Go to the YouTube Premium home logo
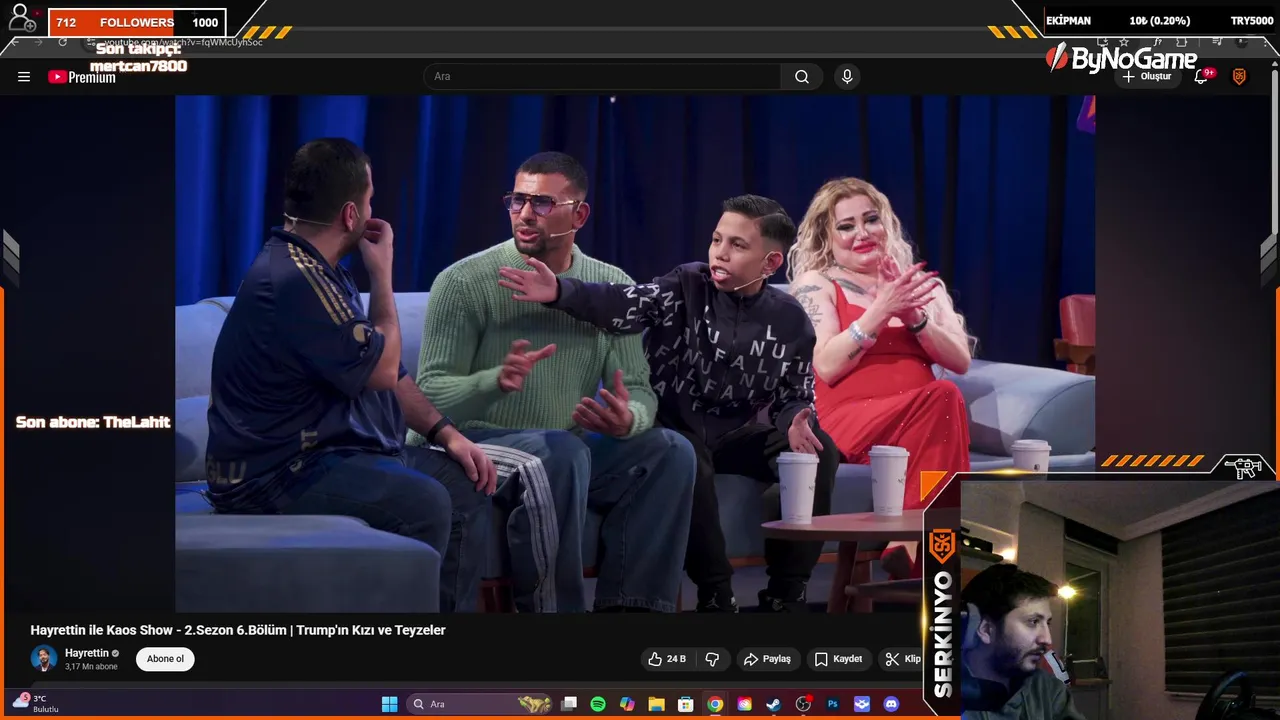This screenshot has width=1280, height=720. click(x=82, y=77)
